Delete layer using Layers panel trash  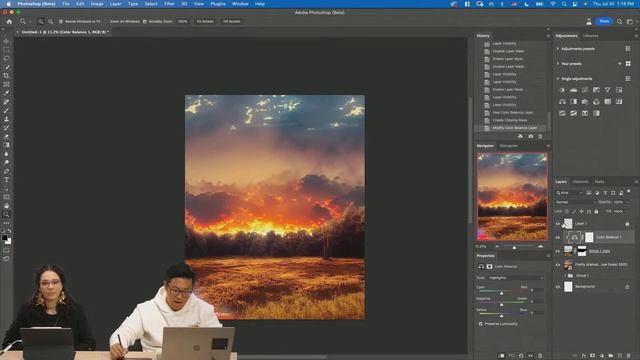(629, 356)
